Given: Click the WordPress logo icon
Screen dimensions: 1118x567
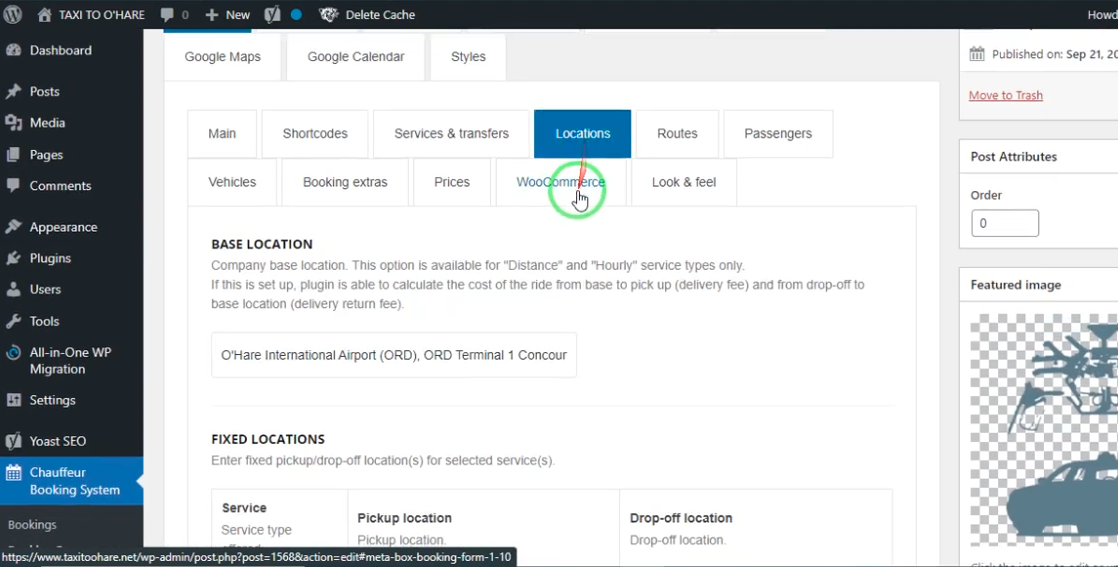Looking at the screenshot, I should click(12, 15).
